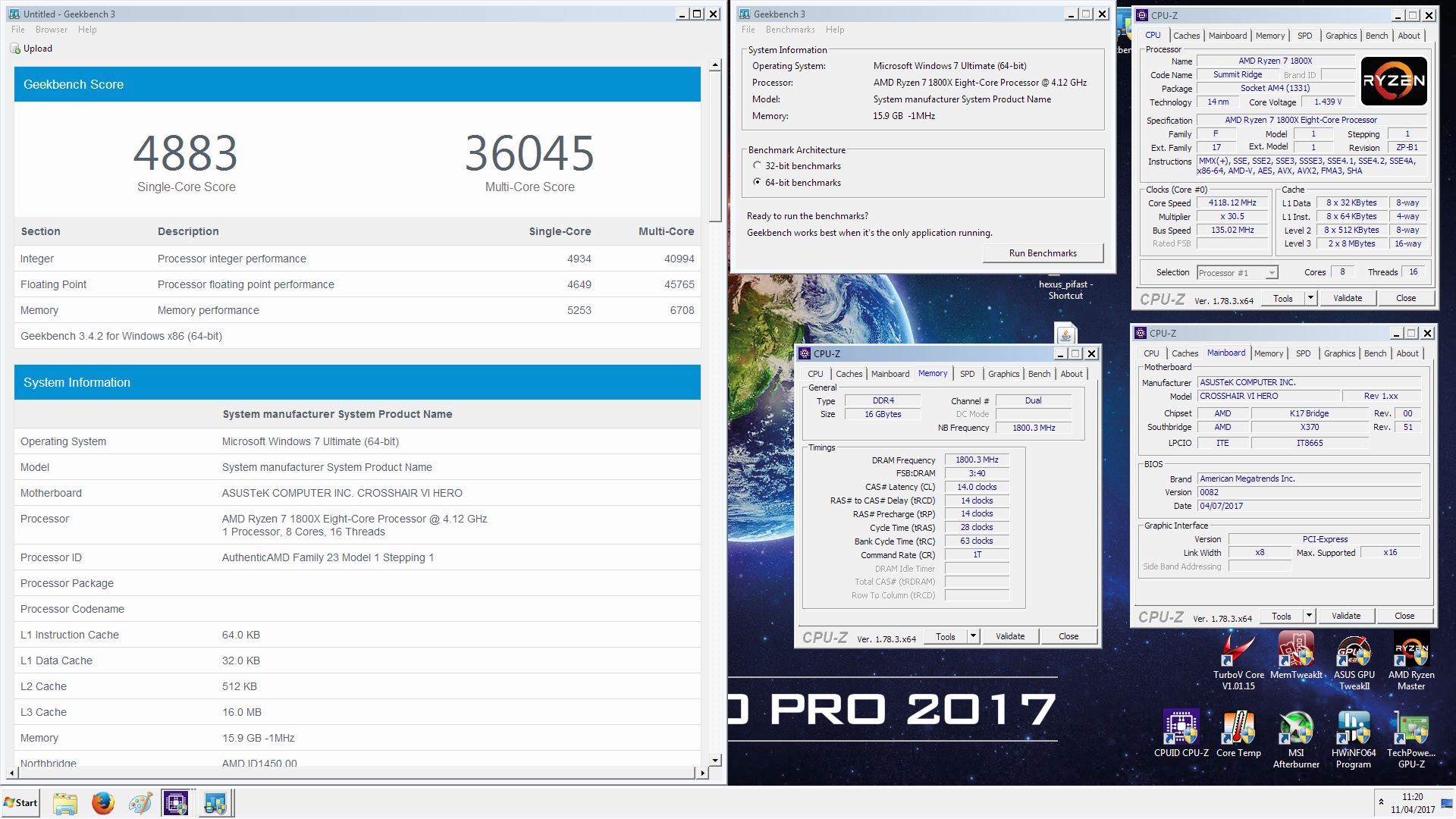Open Help menu in Geekbench 3 launcher window

835,30
